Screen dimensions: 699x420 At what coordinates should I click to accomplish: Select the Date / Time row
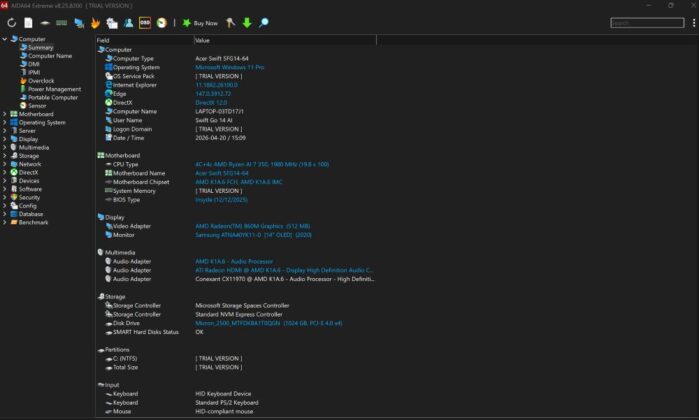pyautogui.click(x=236, y=138)
